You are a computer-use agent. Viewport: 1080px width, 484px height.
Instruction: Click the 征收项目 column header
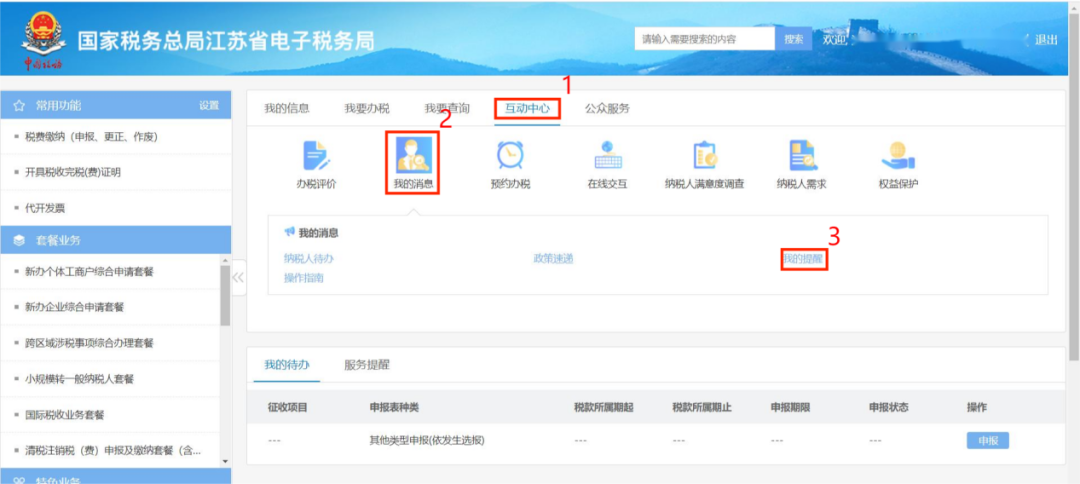(287, 407)
